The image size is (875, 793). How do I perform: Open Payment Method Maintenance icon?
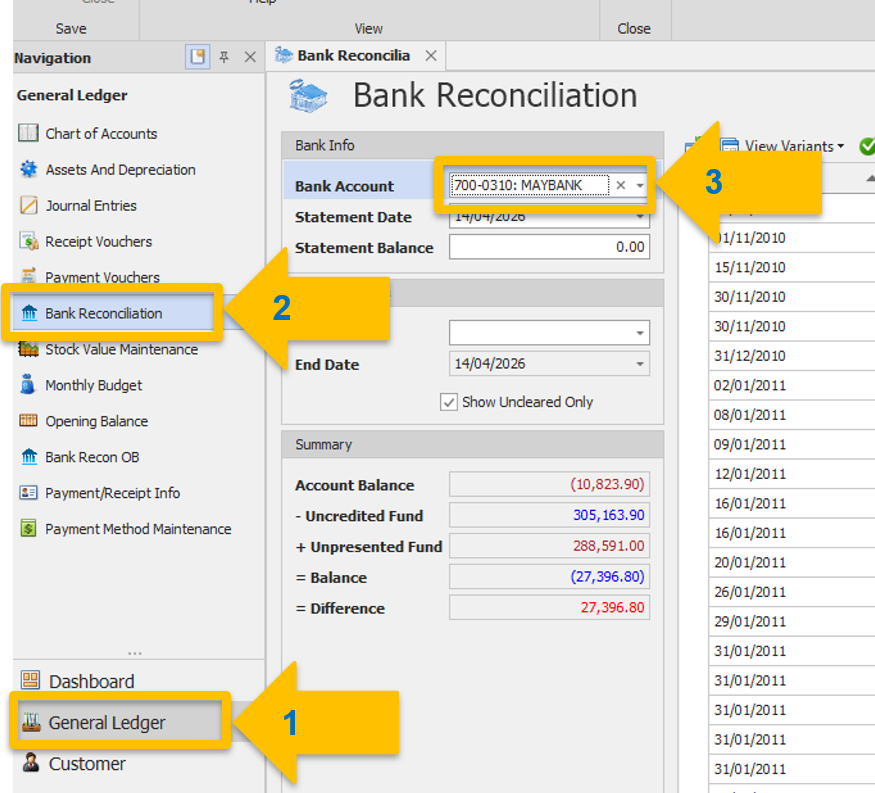(28, 528)
